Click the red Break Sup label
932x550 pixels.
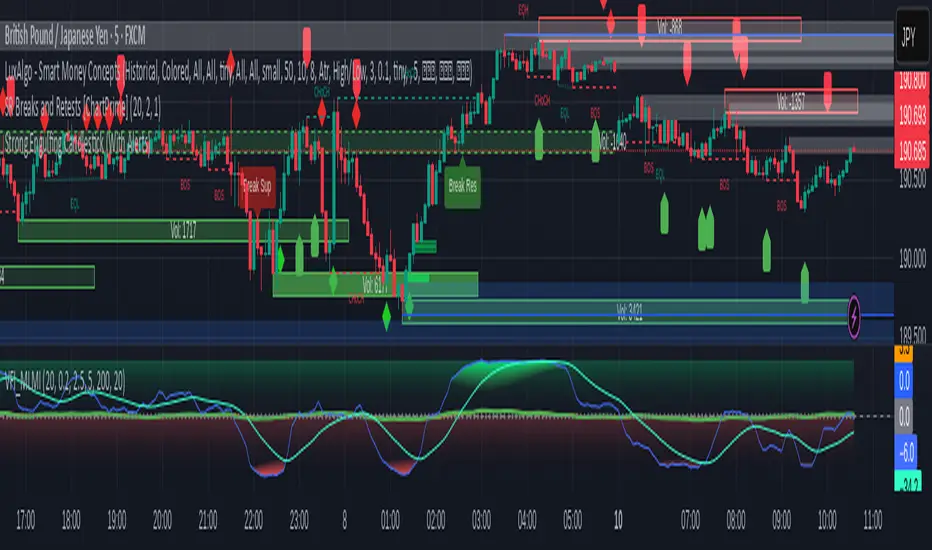(257, 186)
